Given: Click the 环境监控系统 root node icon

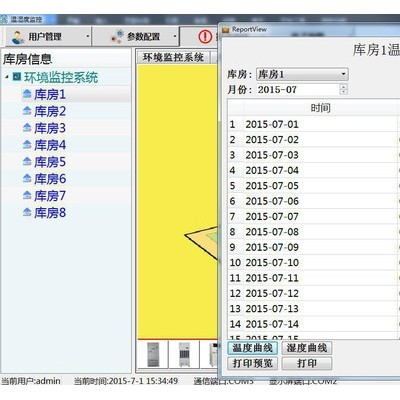Looking at the screenshot, I should pyautogui.click(x=17, y=77).
